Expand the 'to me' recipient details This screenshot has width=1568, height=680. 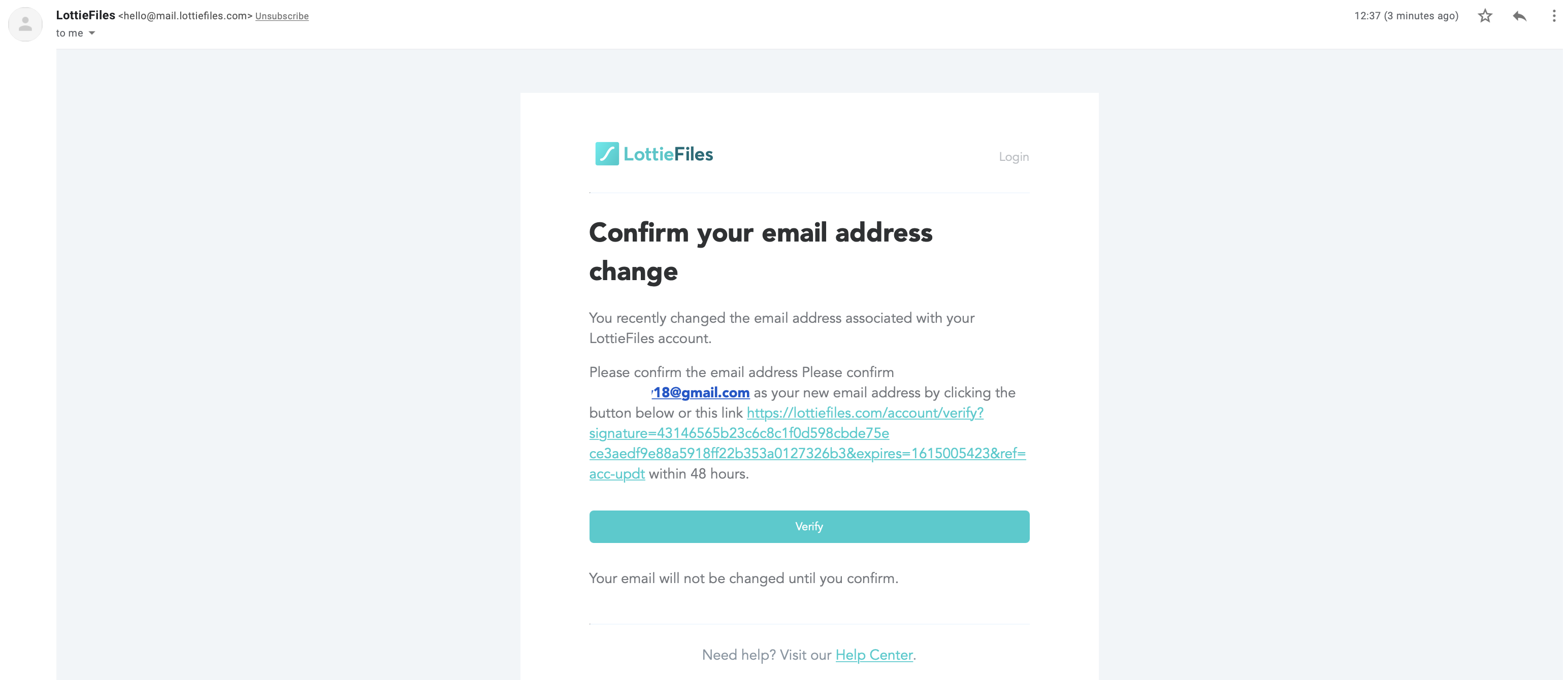92,33
